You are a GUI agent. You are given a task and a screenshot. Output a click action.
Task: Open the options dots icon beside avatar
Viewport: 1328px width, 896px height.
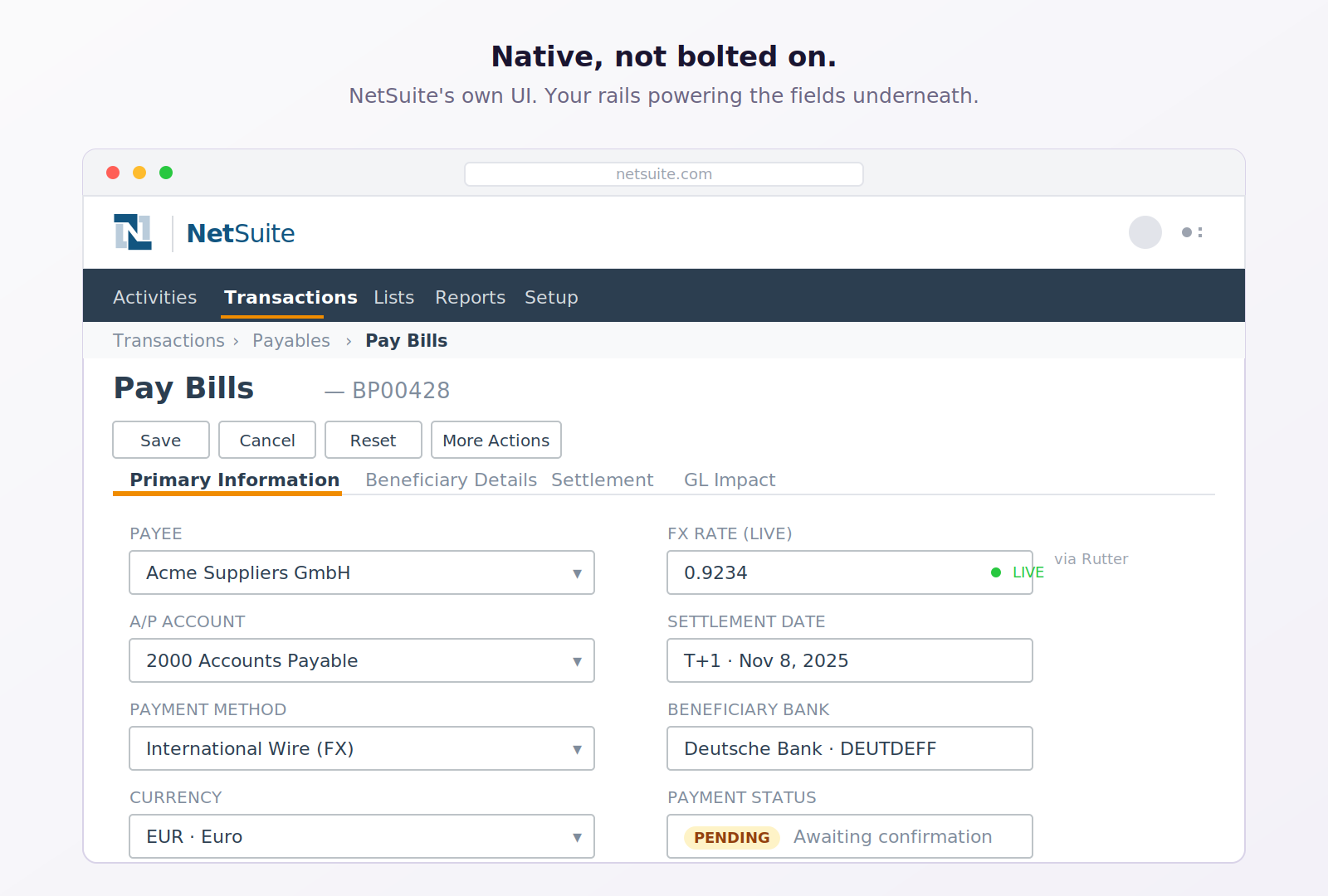point(1192,232)
